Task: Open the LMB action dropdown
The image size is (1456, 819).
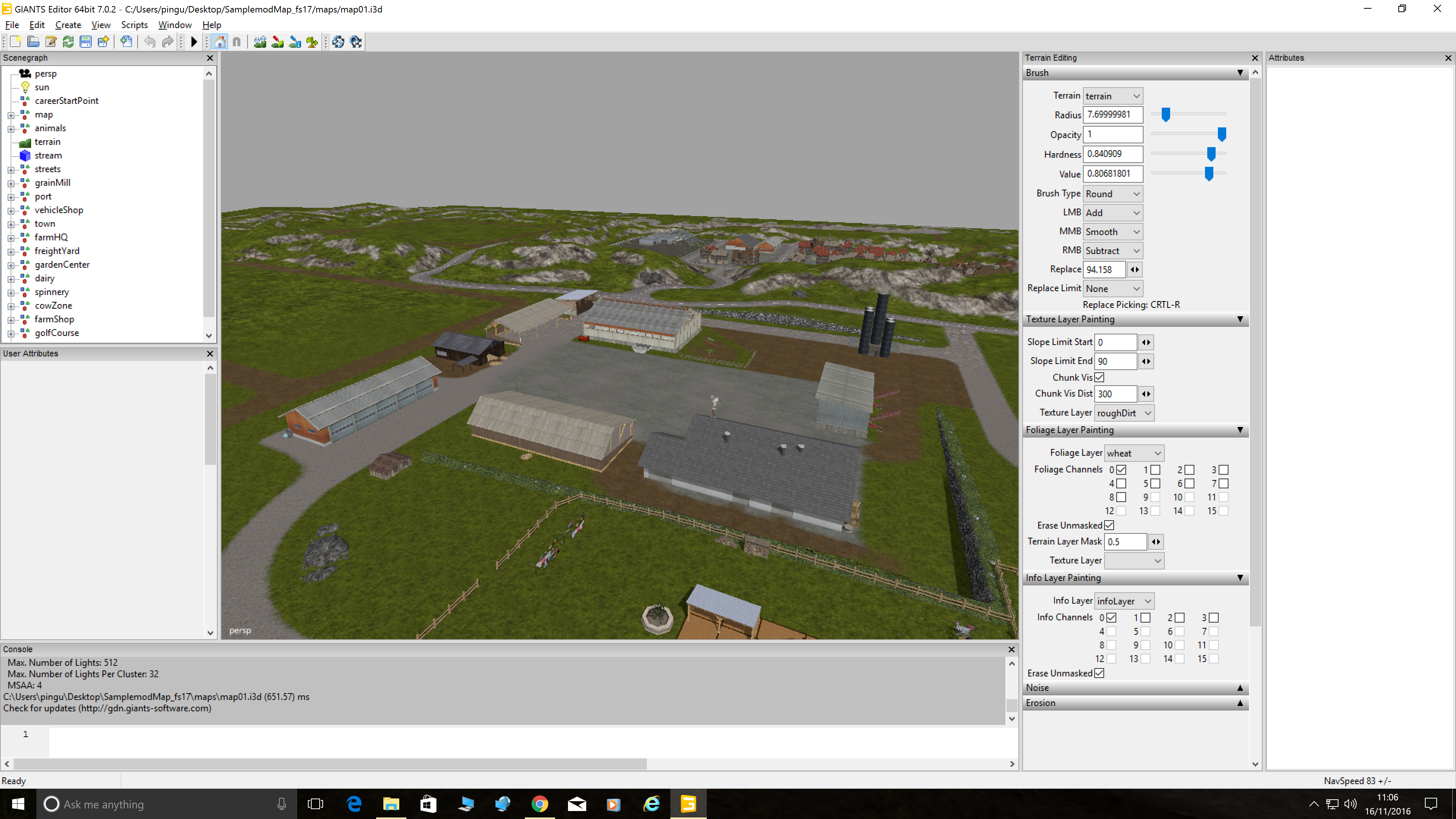Action: [x=1113, y=212]
